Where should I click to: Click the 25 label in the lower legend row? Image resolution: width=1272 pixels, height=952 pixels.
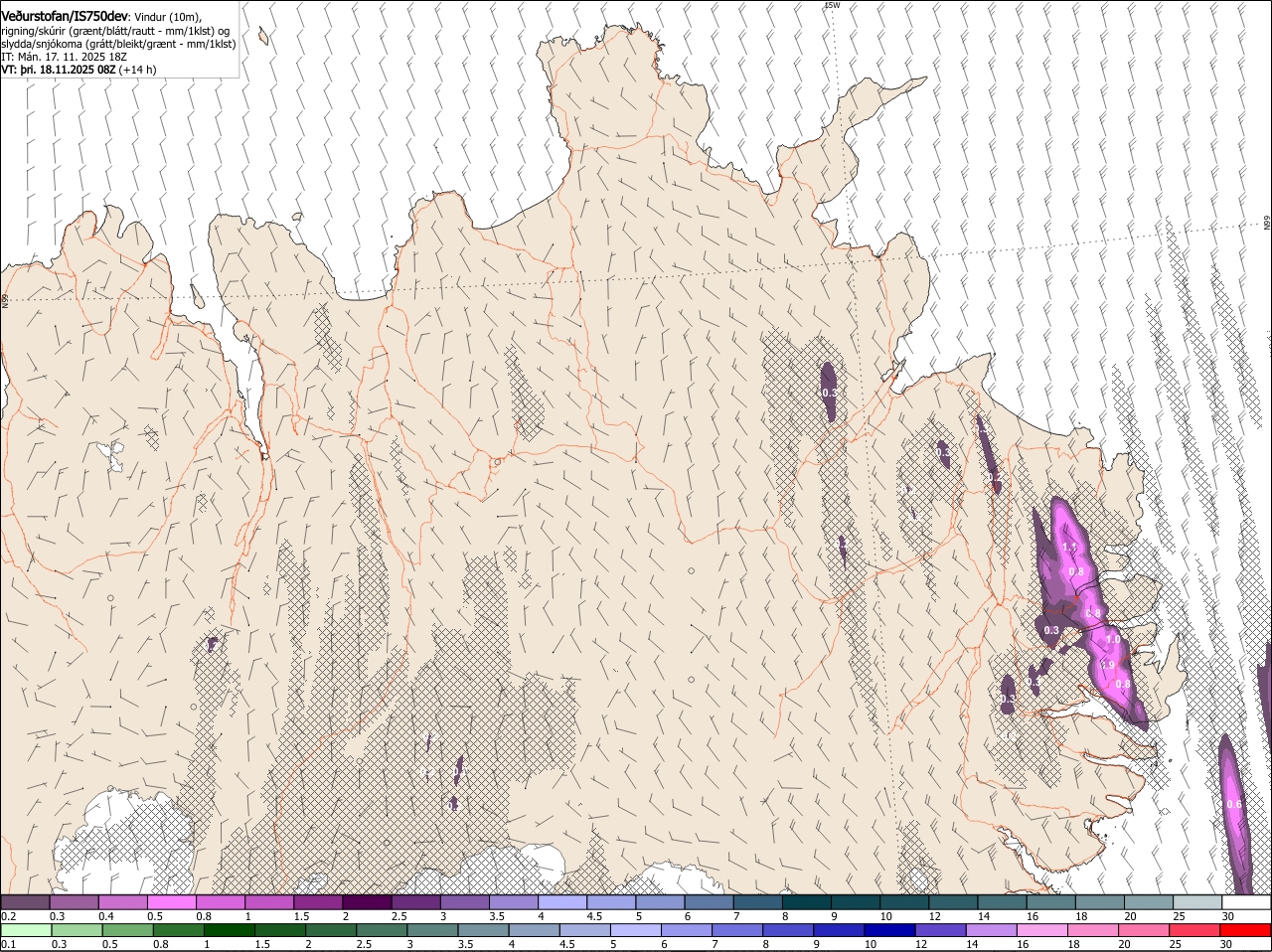pos(1178,945)
